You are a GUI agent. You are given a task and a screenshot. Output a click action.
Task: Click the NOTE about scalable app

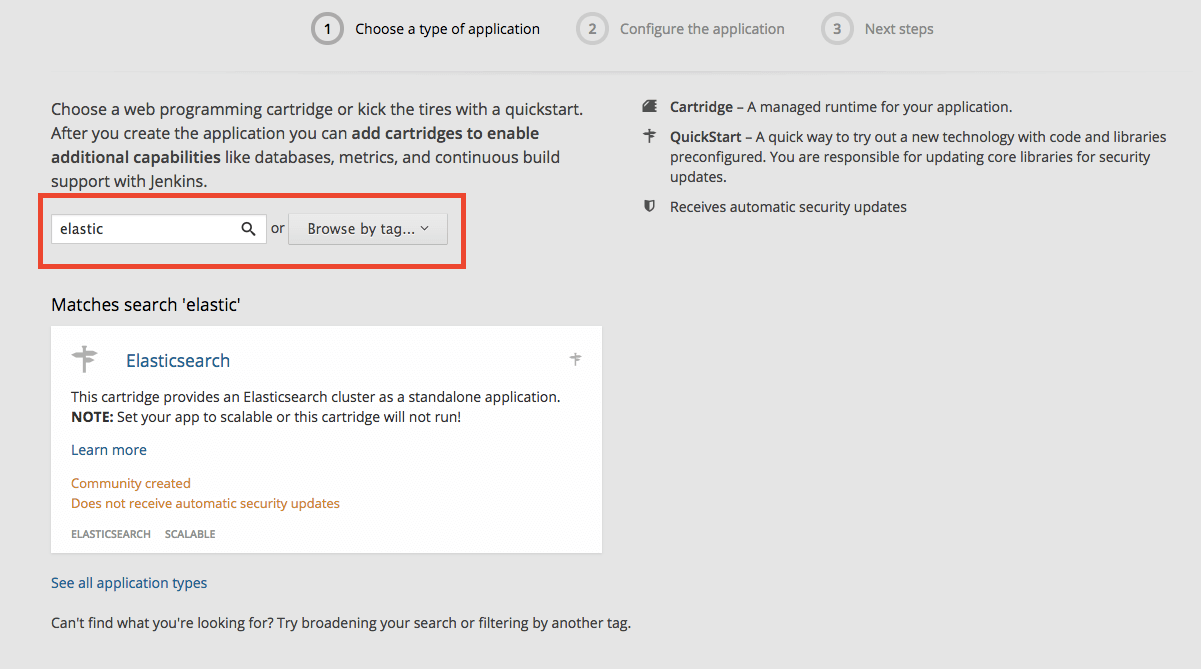point(266,417)
